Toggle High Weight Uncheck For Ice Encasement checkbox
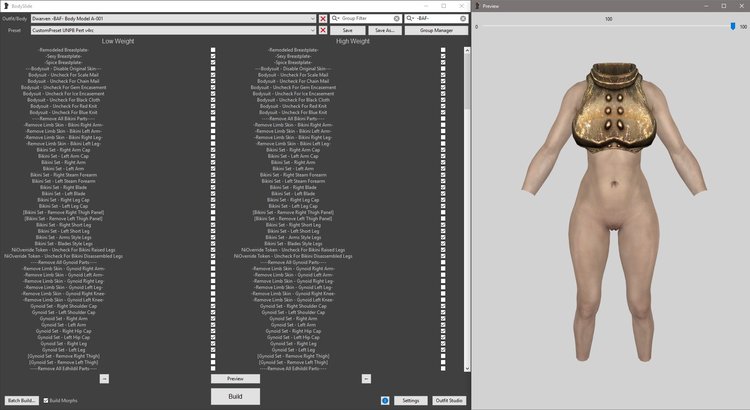This screenshot has height=410, width=750. coord(443,94)
